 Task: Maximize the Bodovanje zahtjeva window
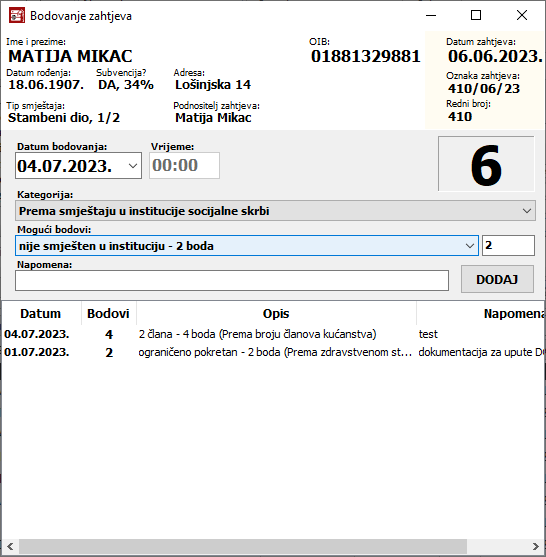click(x=476, y=15)
